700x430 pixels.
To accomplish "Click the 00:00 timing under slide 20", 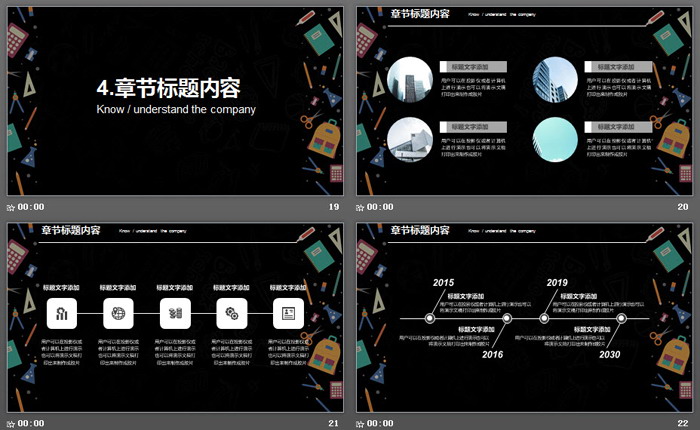I will (380, 207).
